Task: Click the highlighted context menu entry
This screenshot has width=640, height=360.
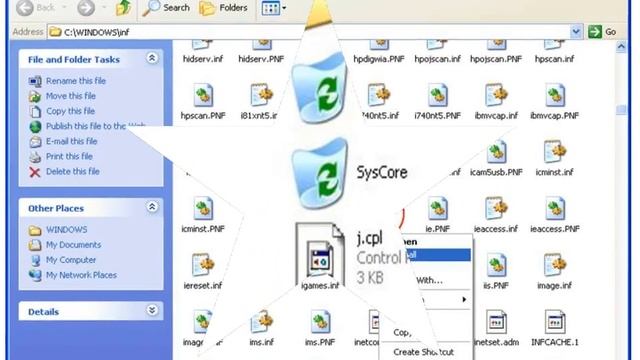Action: click(x=439, y=255)
